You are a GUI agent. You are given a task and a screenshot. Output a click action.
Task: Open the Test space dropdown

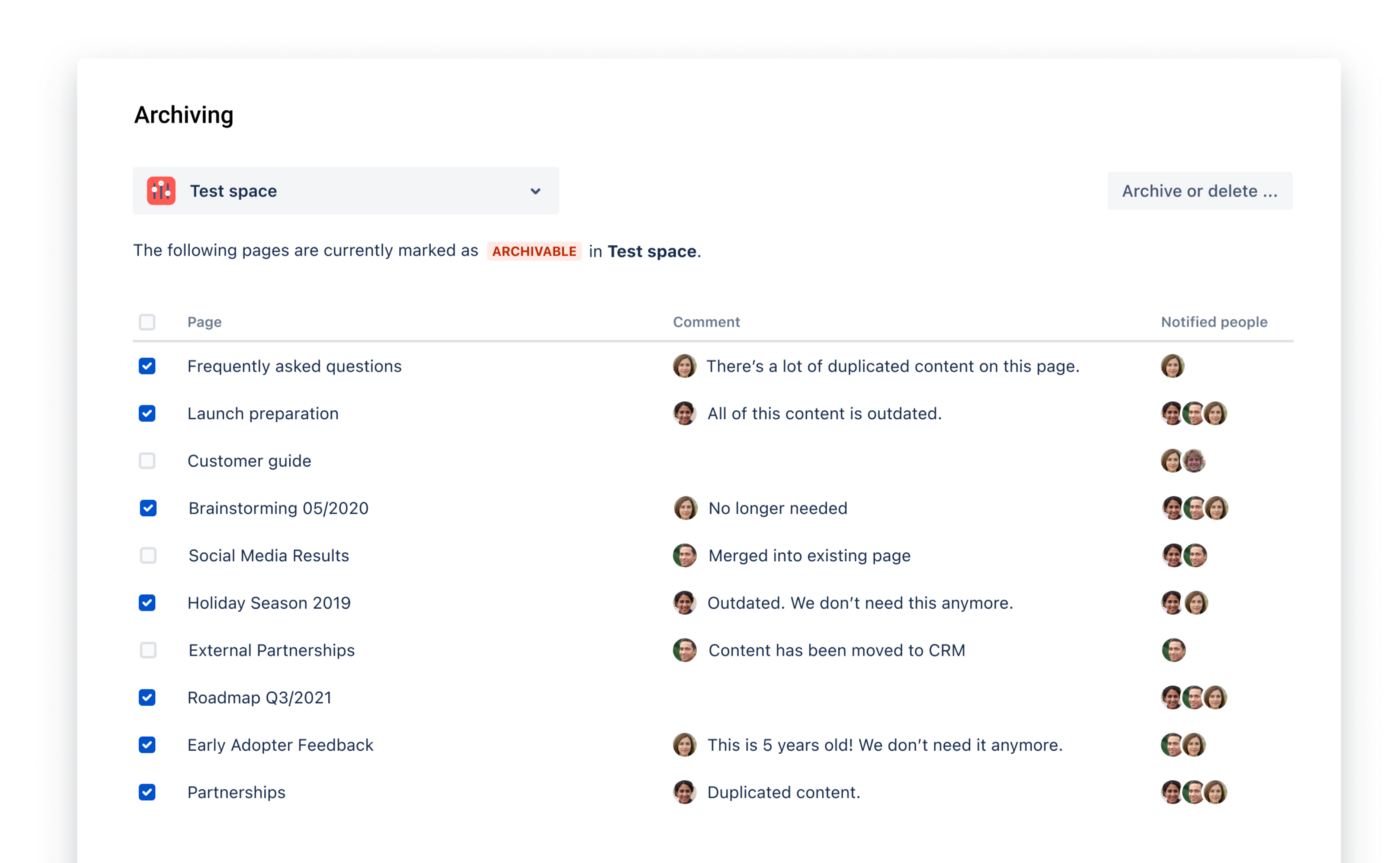click(345, 191)
